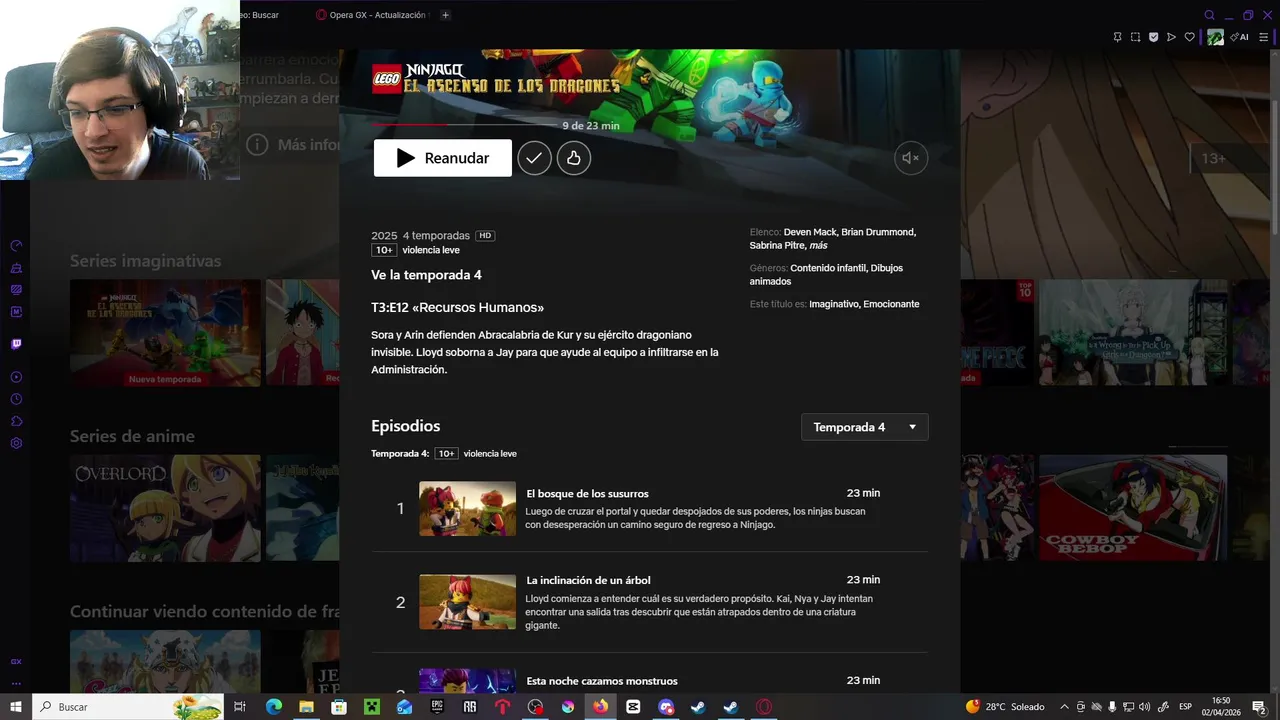Open GX Cleaner sidebar icon

click(x=16, y=268)
